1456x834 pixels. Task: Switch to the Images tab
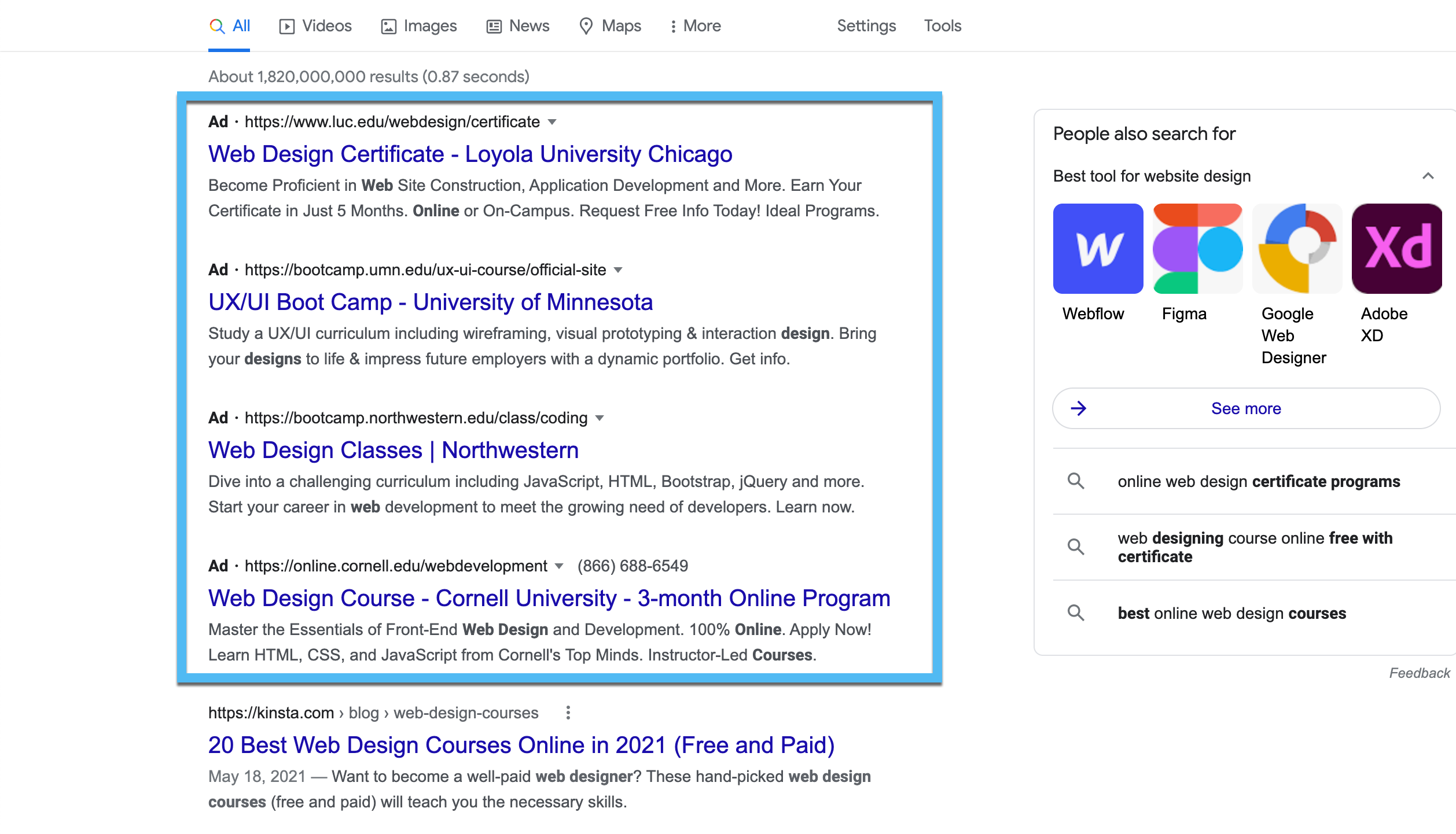click(419, 26)
